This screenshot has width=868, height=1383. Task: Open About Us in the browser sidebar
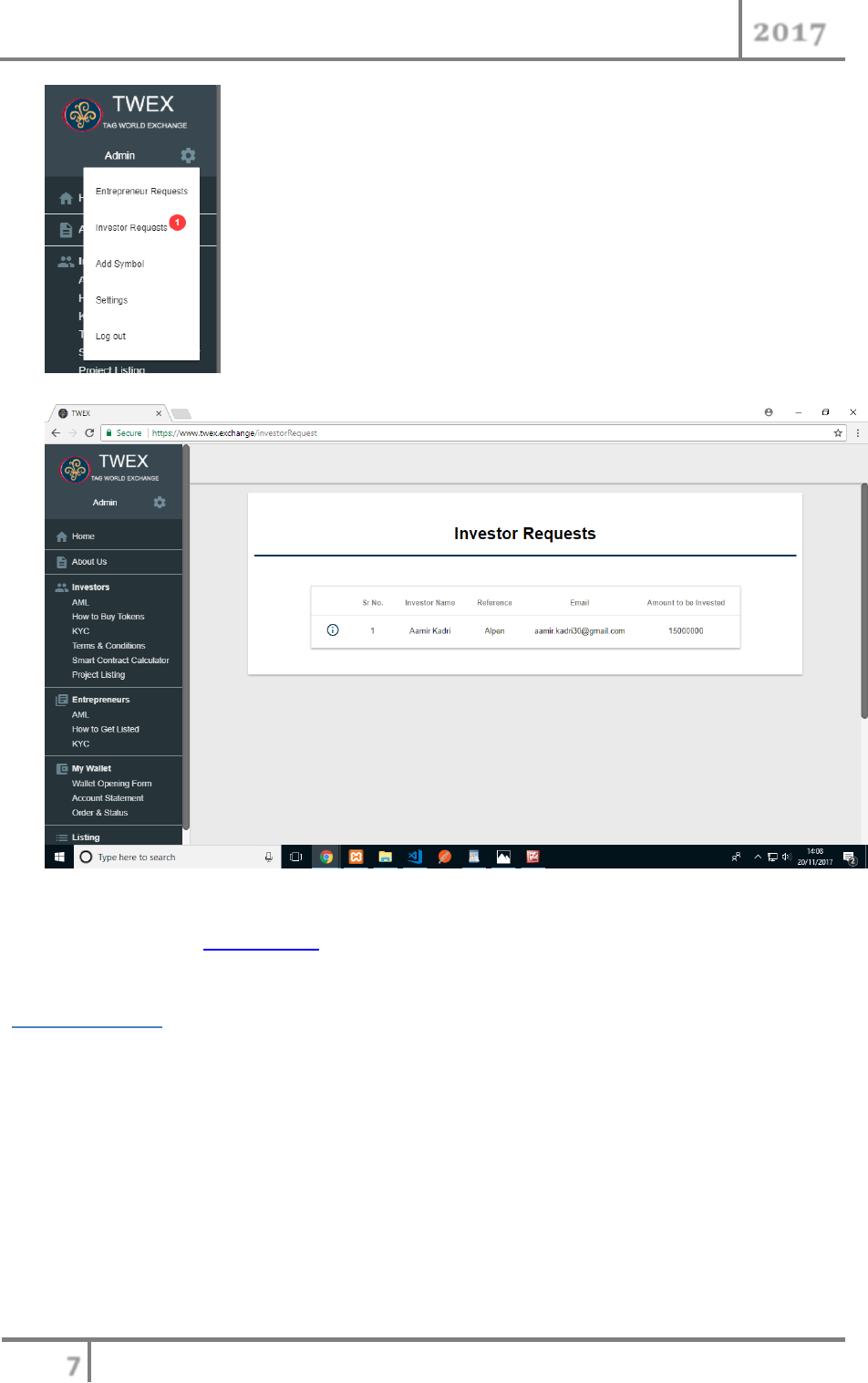click(89, 562)
